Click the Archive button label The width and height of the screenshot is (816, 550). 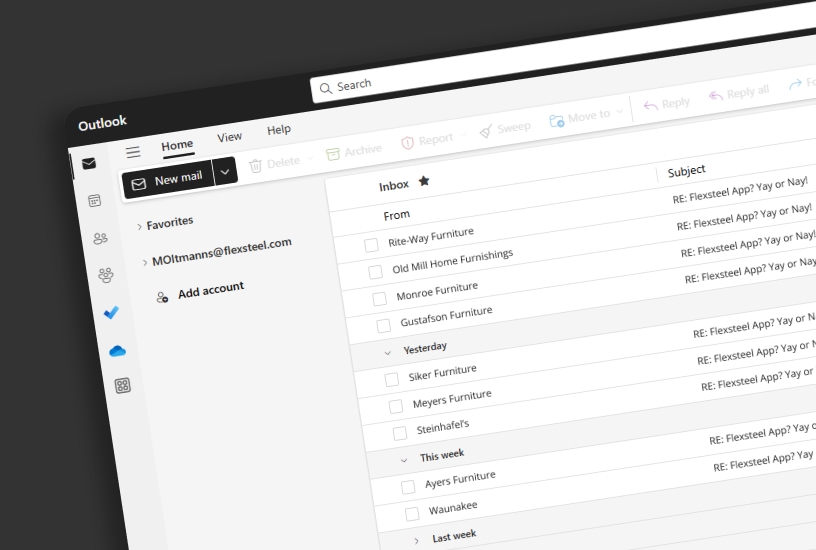tap(363, 150)
